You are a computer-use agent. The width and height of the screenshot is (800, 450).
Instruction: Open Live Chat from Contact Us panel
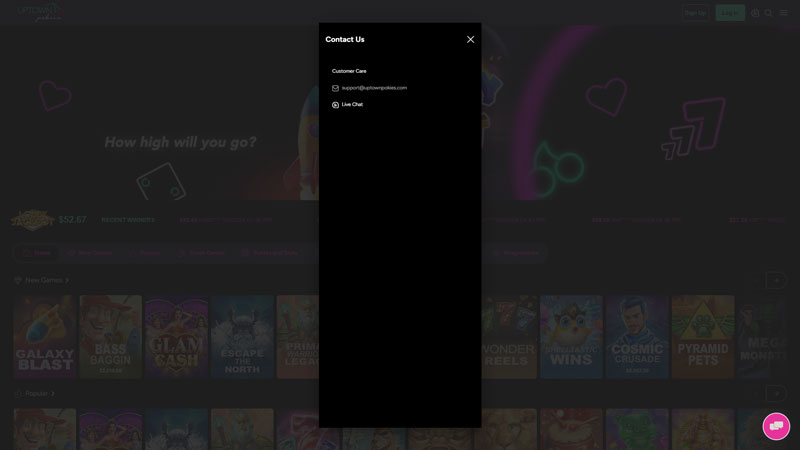pyautogui.click(x=352, y=105)
